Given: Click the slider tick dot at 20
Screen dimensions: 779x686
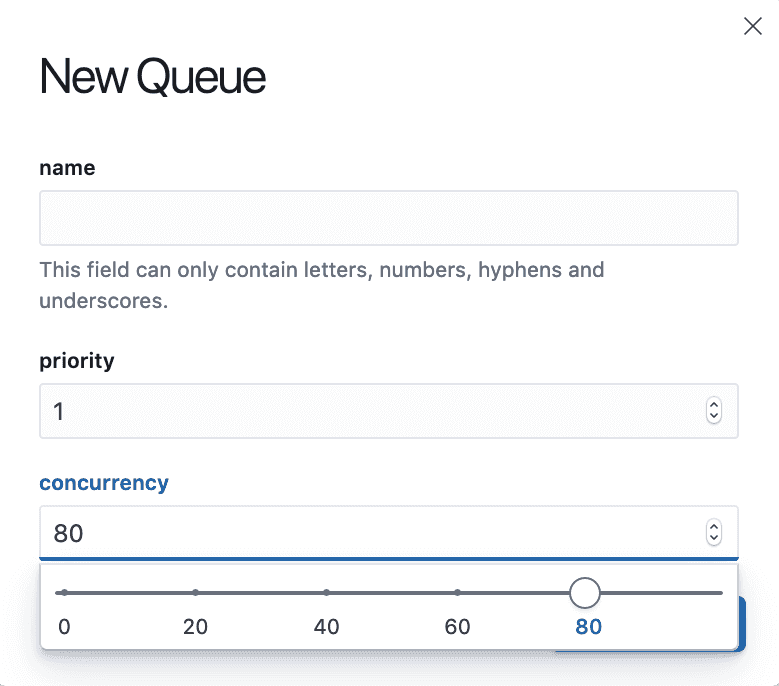Looking at the screenshot, I should point(195,593).
